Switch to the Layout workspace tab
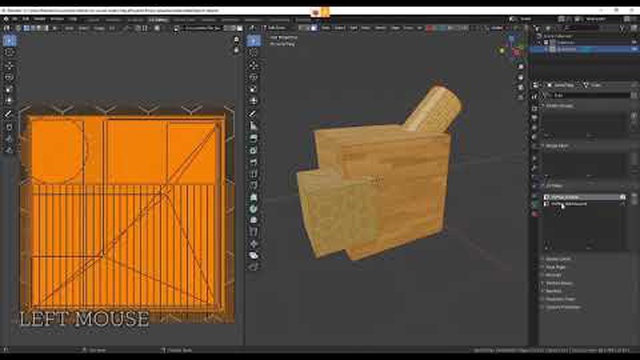640x360 pixels. pyautogui.click(x=93, y=20)
